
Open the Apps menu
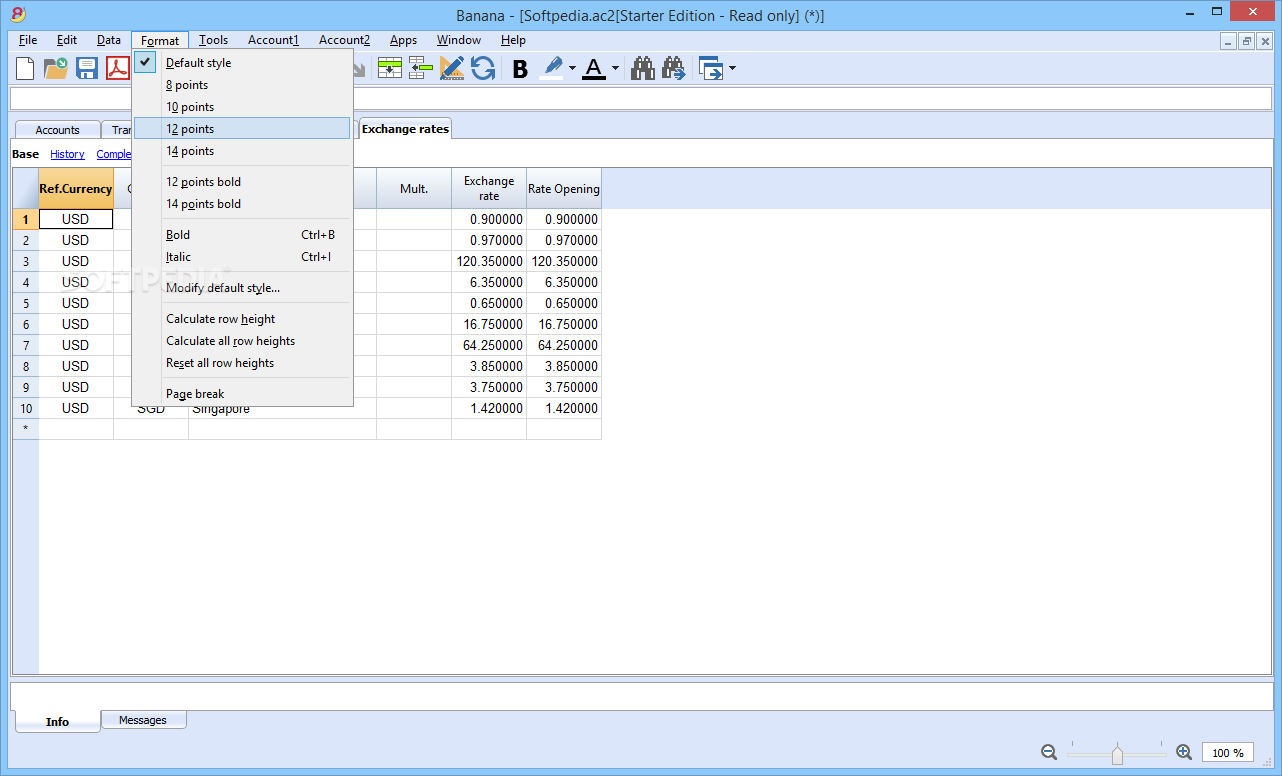403,40
